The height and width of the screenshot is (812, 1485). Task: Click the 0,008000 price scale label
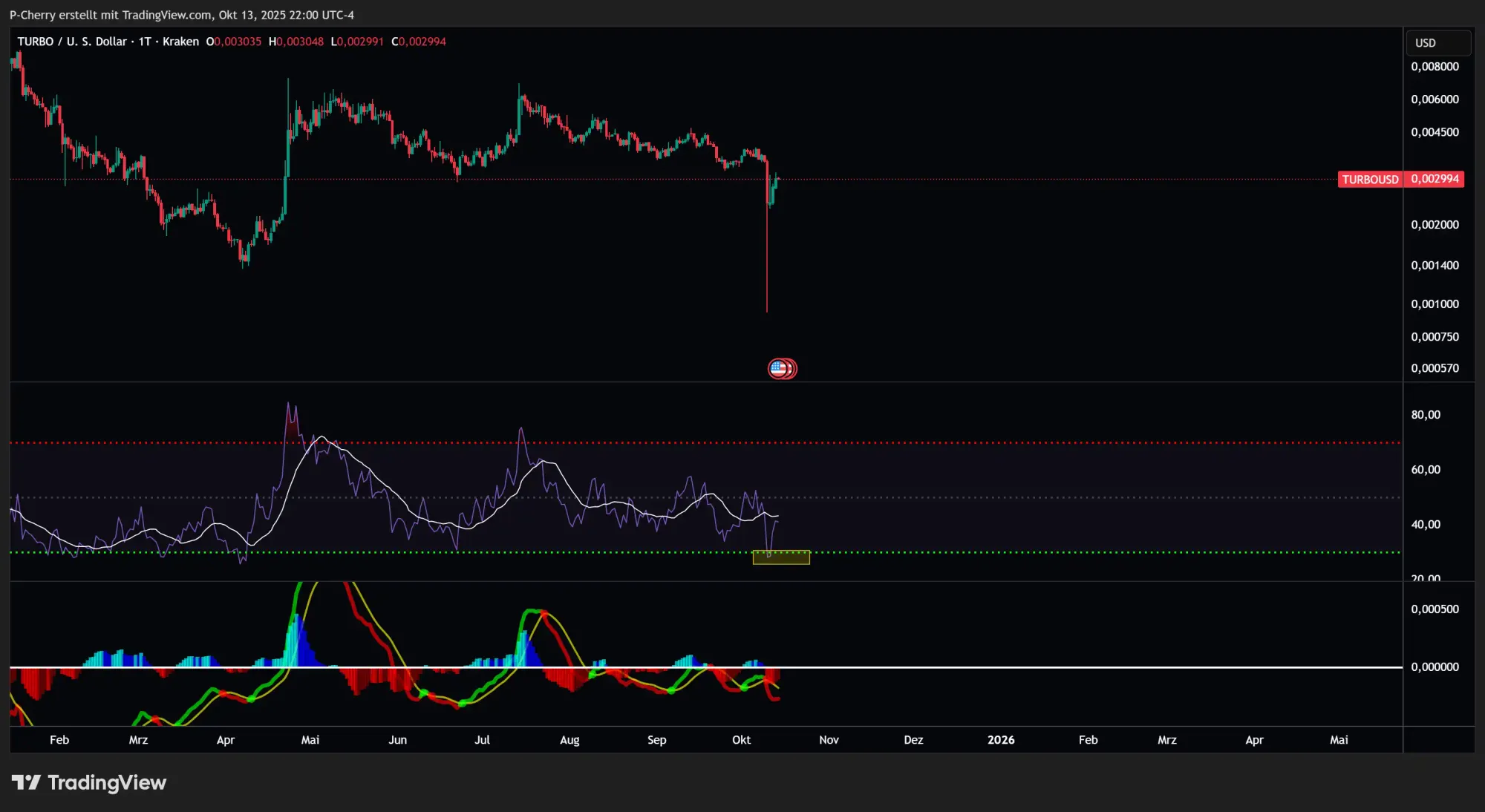1435,67
